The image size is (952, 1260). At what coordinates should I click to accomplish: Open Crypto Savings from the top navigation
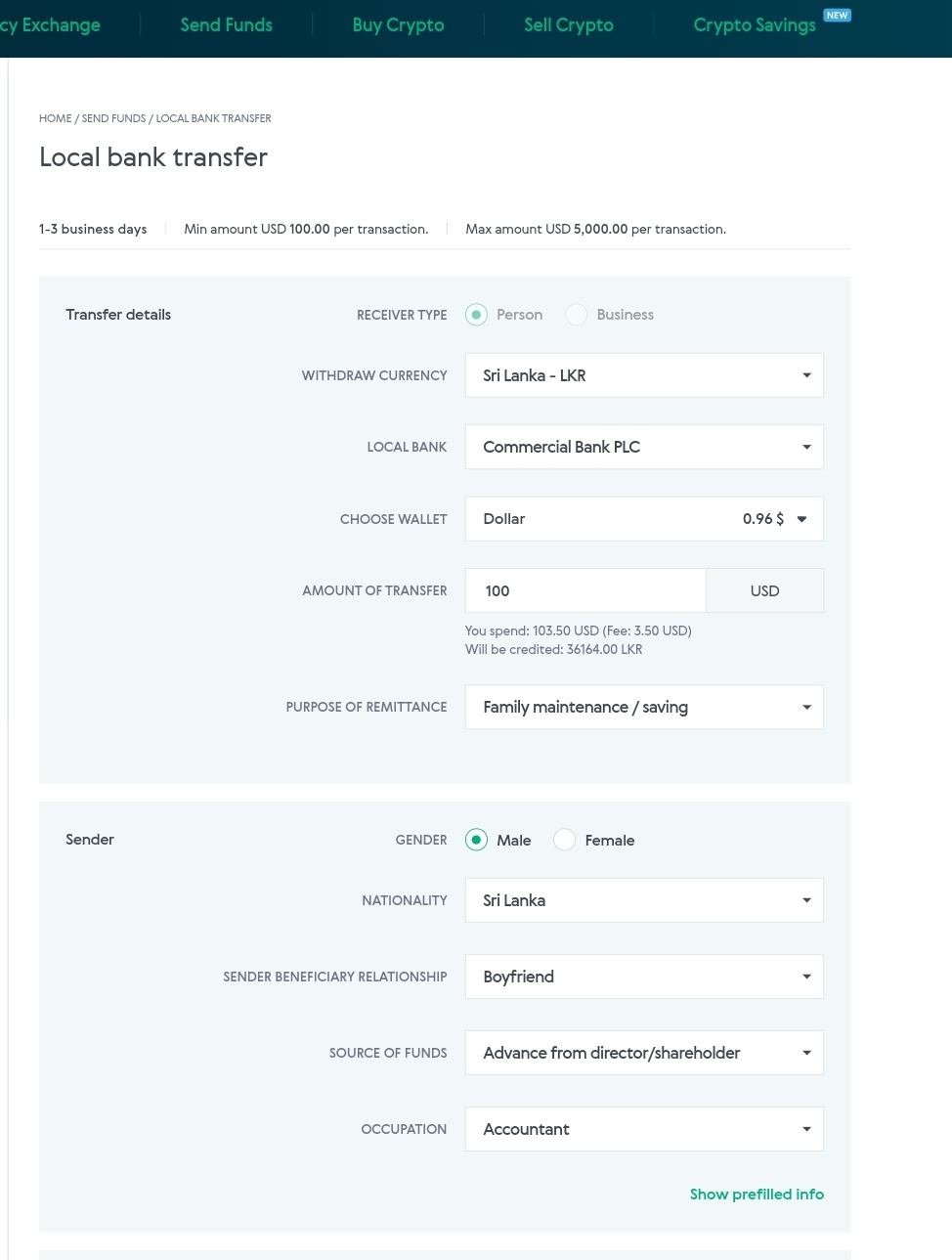755,25
